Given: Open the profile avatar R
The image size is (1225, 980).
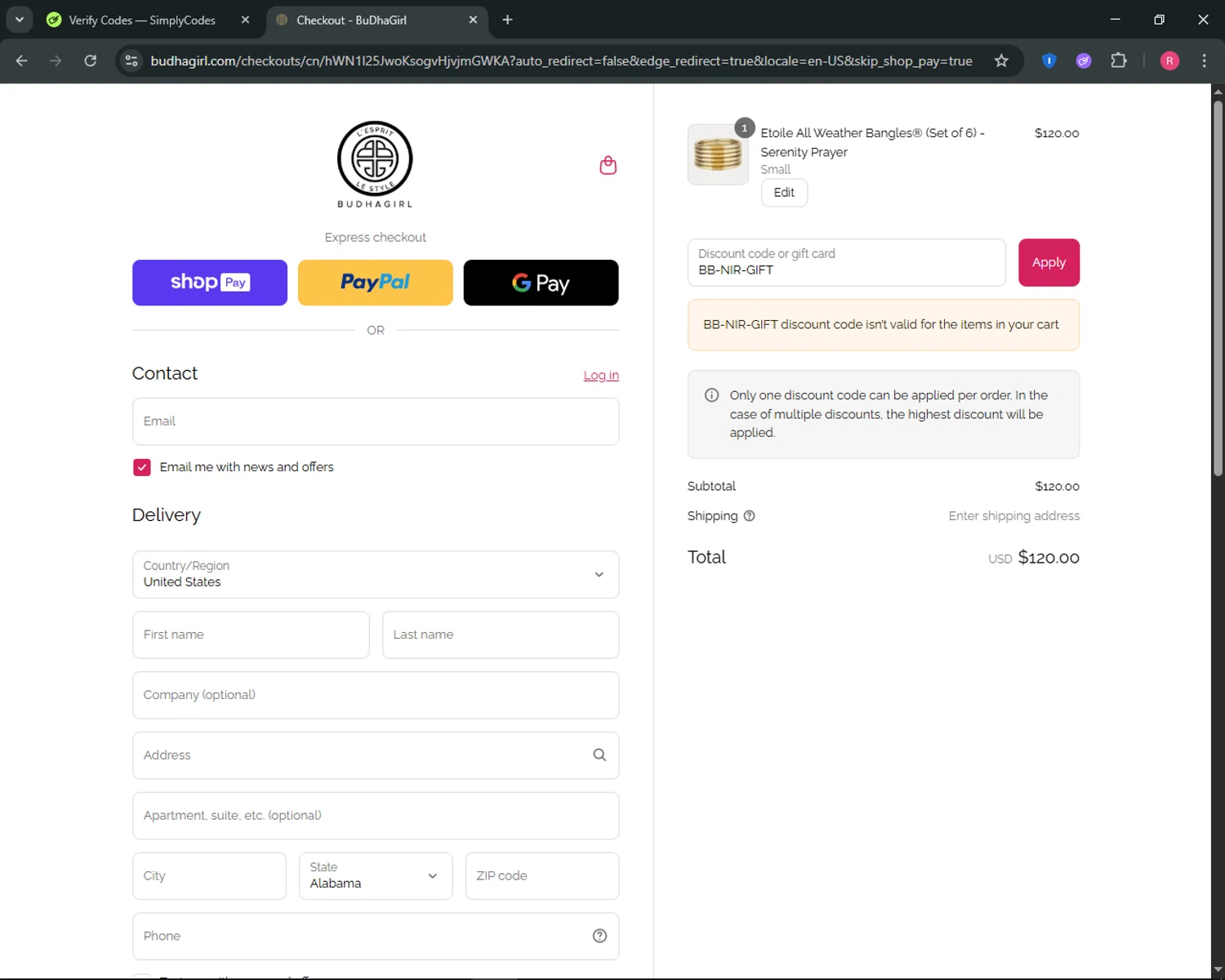Looking at the screenshot, I should click(x=1169, y=60).
